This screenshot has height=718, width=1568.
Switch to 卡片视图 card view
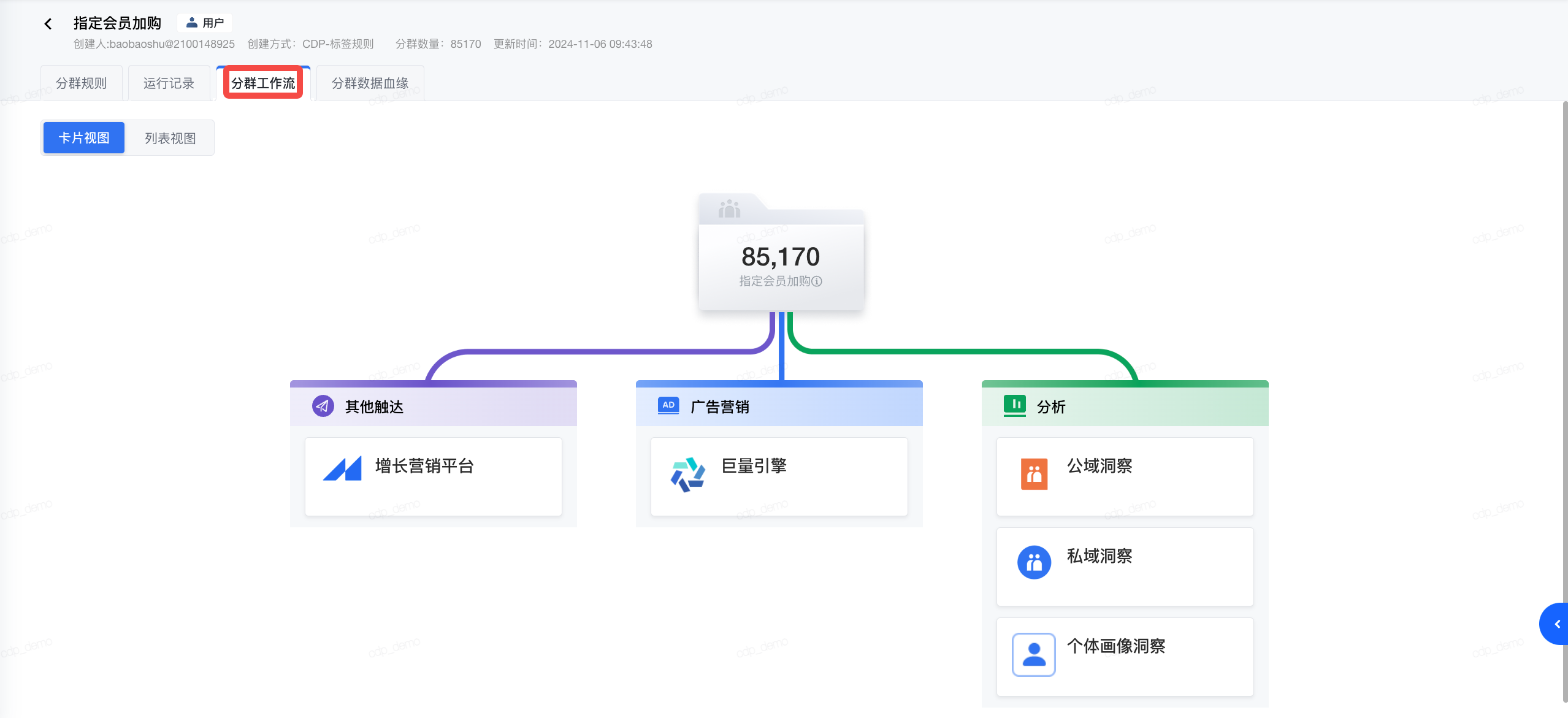[84, 138]
